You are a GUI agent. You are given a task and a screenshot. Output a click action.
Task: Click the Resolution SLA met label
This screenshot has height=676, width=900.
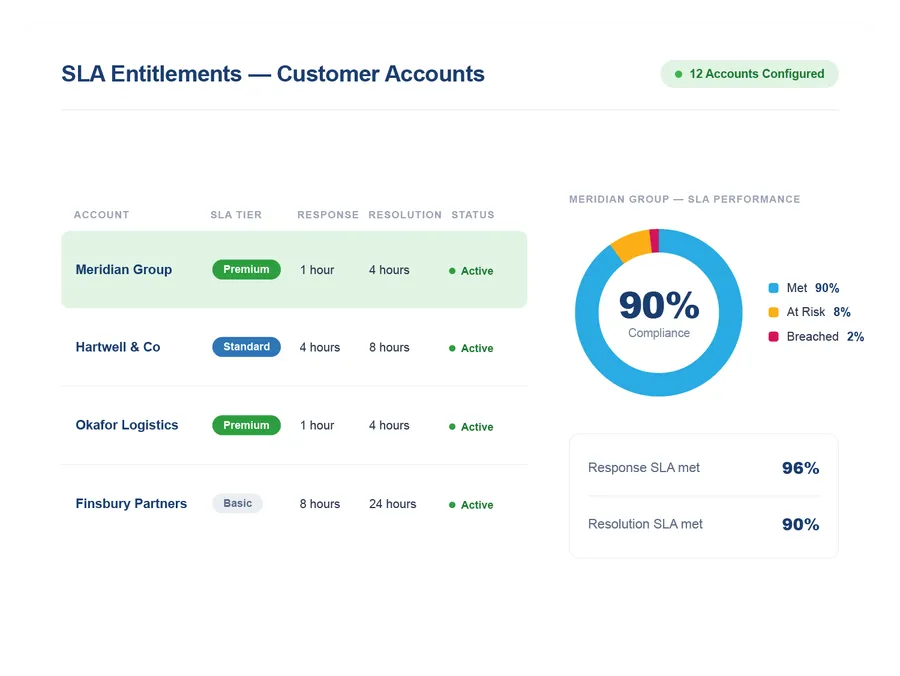[x=645, y=524]
